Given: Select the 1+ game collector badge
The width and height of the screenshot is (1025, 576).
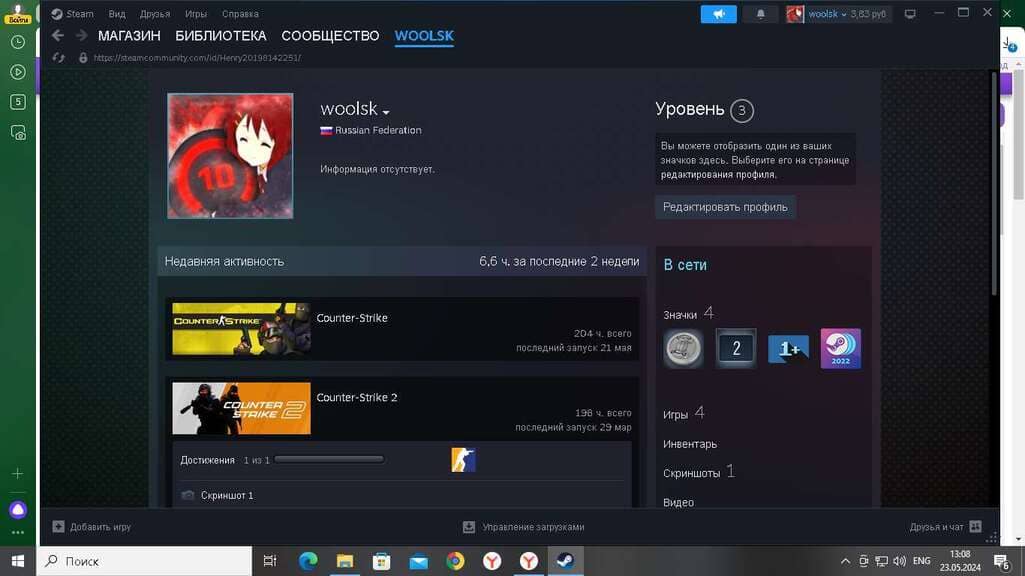Looking at the screenshot, I should [788, 349].
